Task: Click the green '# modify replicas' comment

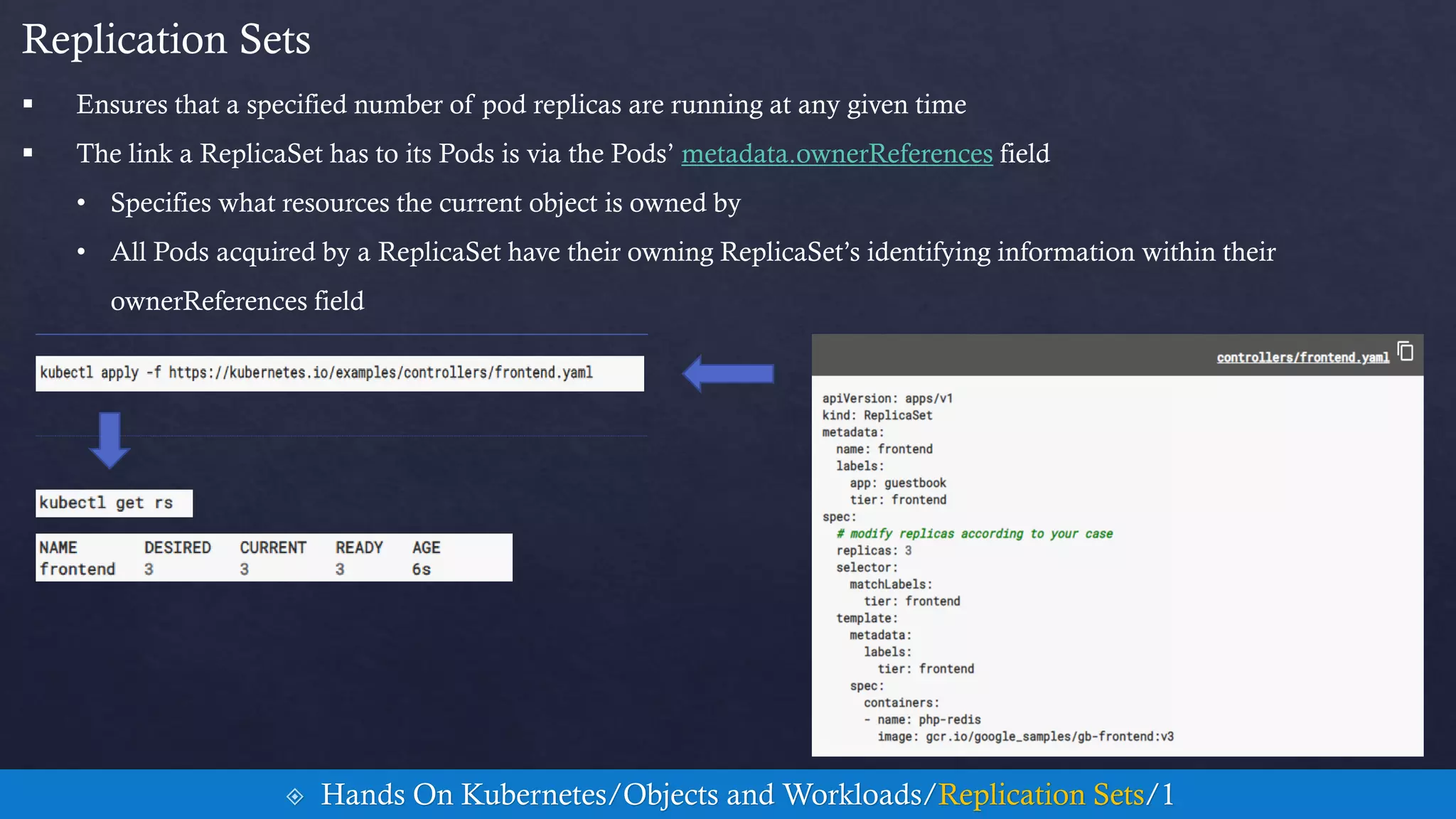Action: pyautogui.click(x=975, y=533)
